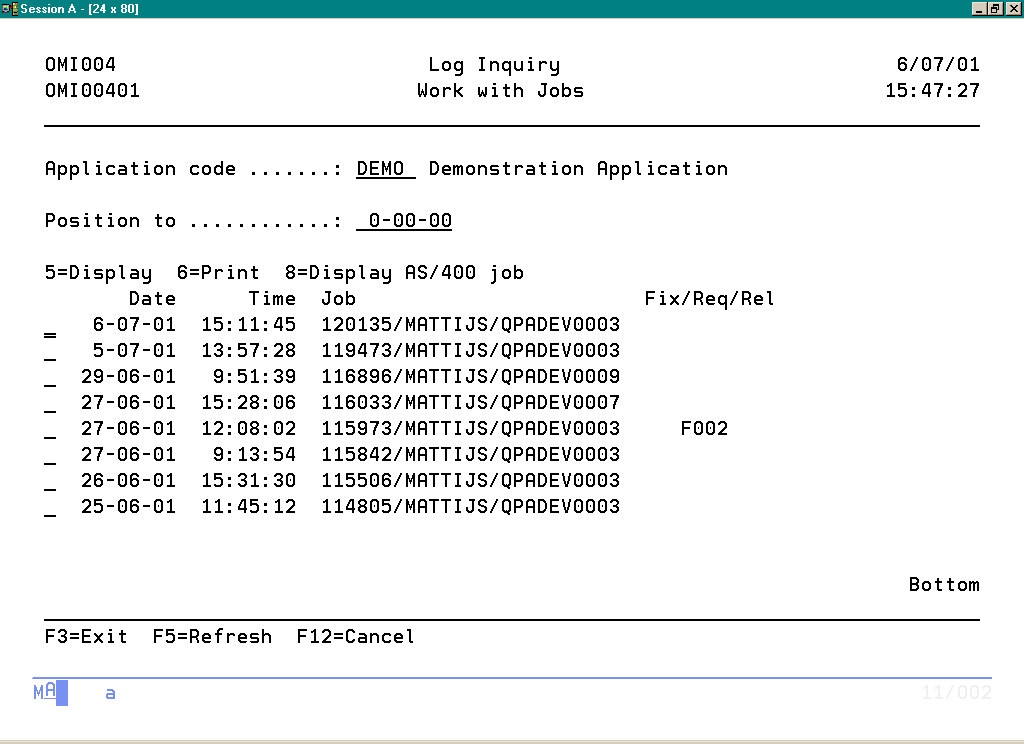Image resolution: width=1024 pixels, height=744 pixels.
Task: Close the Session A window
Action: tap(1012, 8)
